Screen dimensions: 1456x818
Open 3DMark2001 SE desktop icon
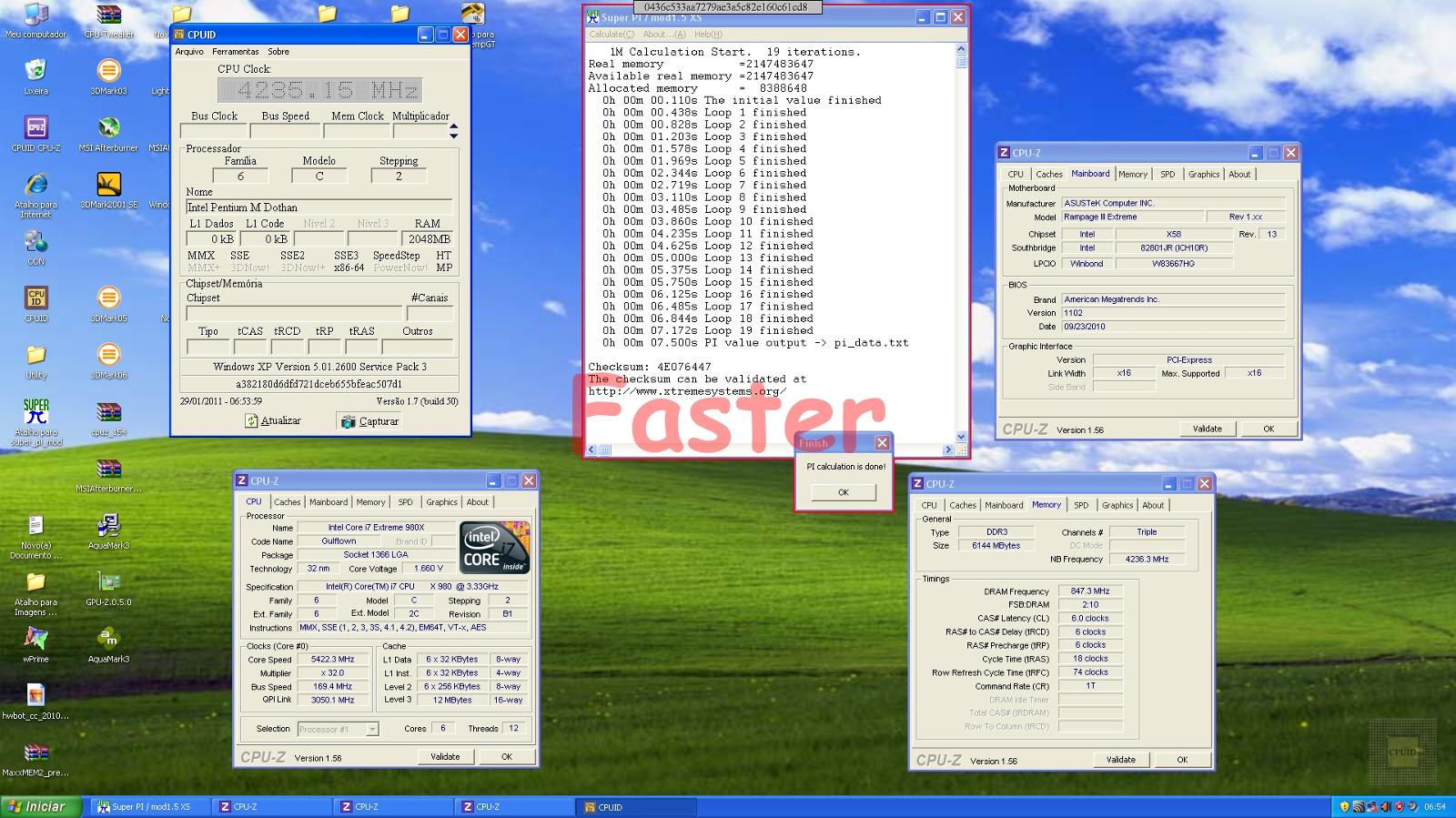coord(108,190)
